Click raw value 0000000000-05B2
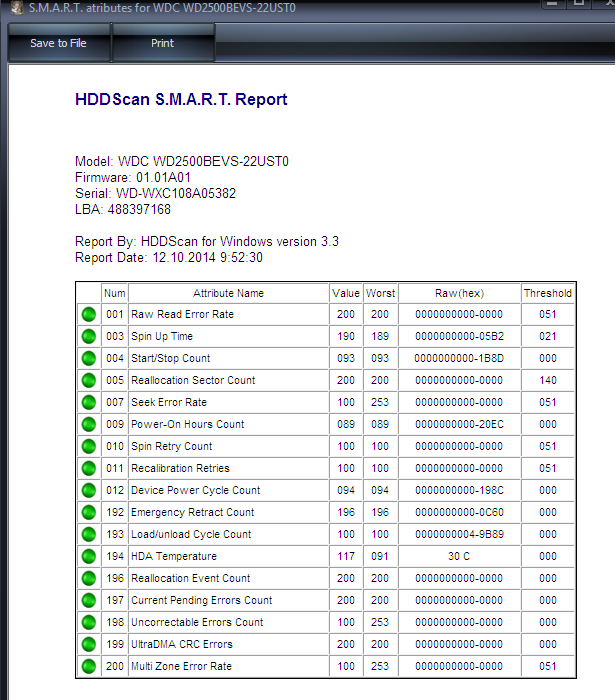The image size is (615, 700). [459, 336]
